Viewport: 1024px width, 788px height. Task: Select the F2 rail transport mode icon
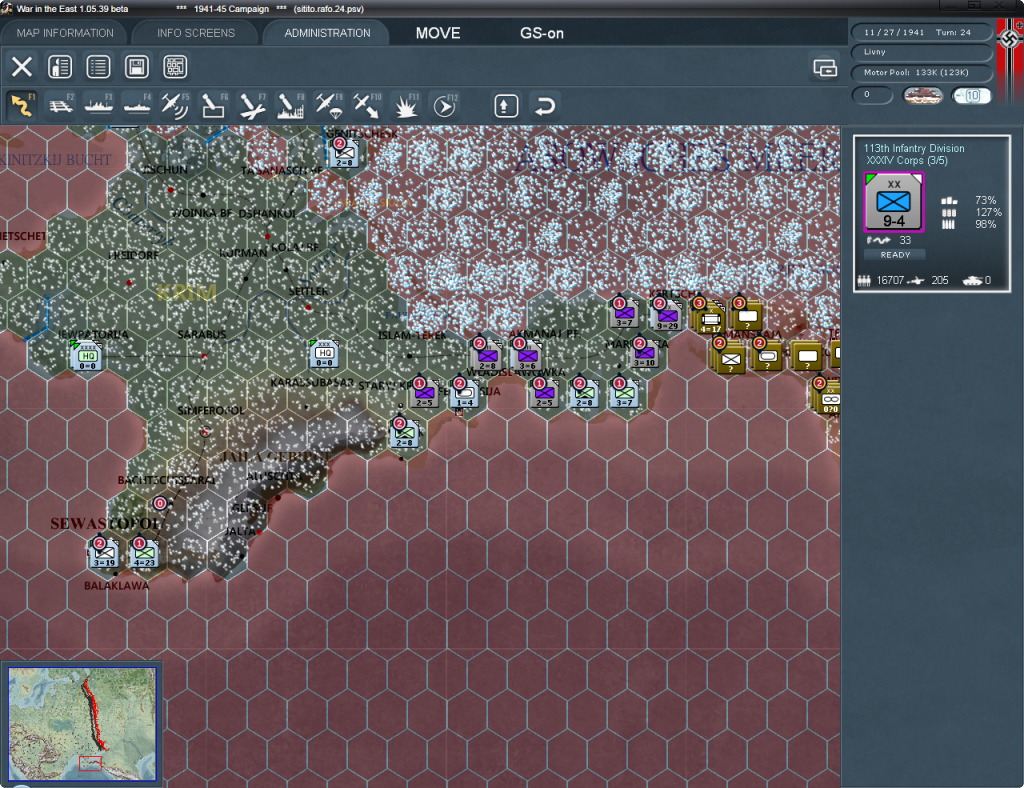[61, 105]
